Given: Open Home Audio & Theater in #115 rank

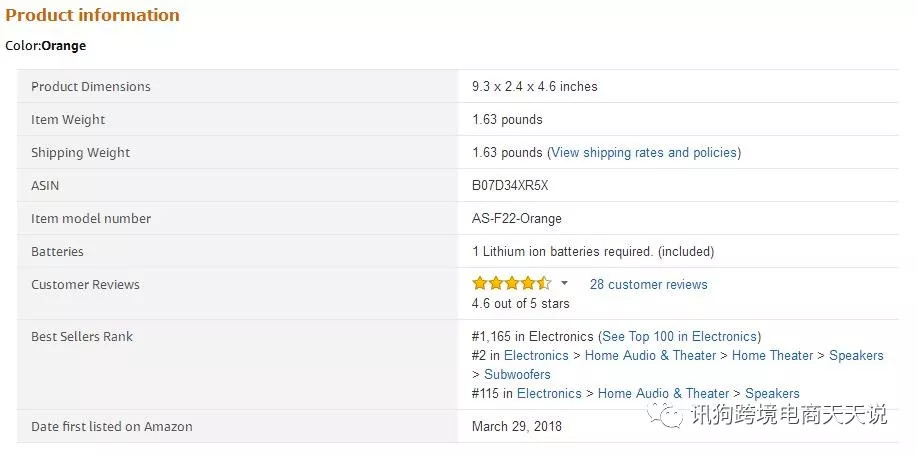Looking at the screenshot, I should tap(663, 394).
